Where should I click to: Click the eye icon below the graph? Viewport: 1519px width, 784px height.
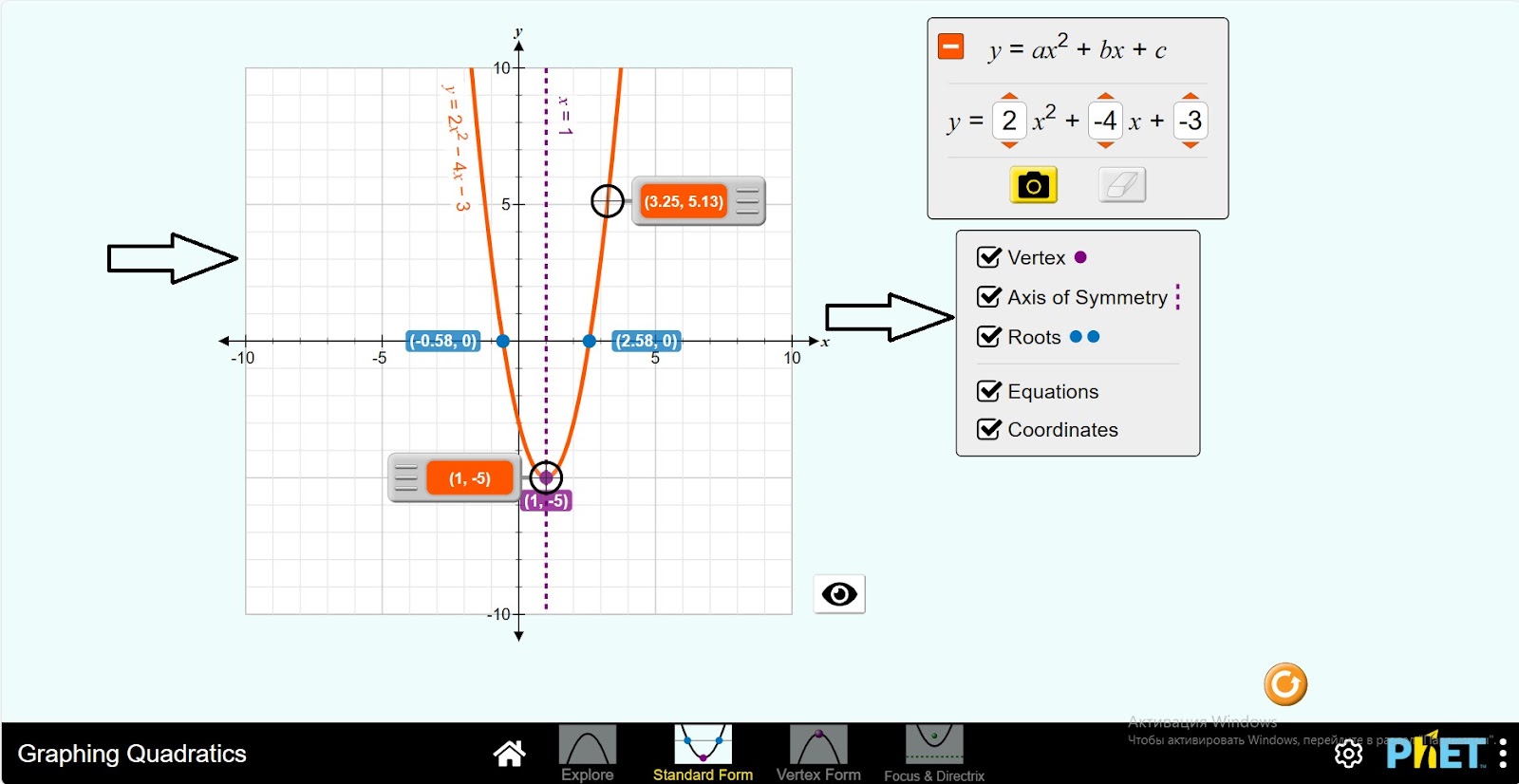(x=839, y=594)
